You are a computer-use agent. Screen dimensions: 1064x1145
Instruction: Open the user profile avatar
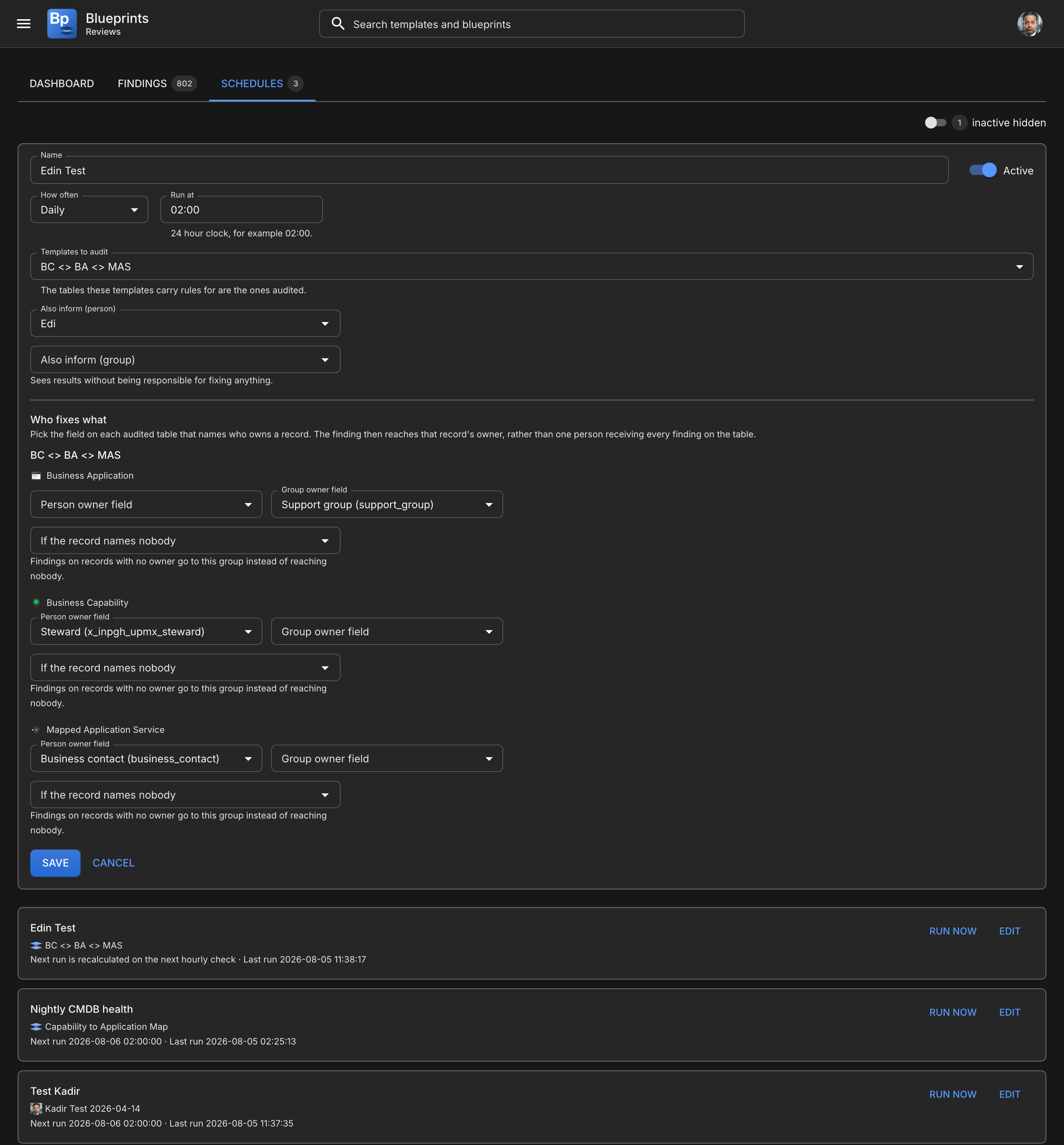(x=1029, y=24)
